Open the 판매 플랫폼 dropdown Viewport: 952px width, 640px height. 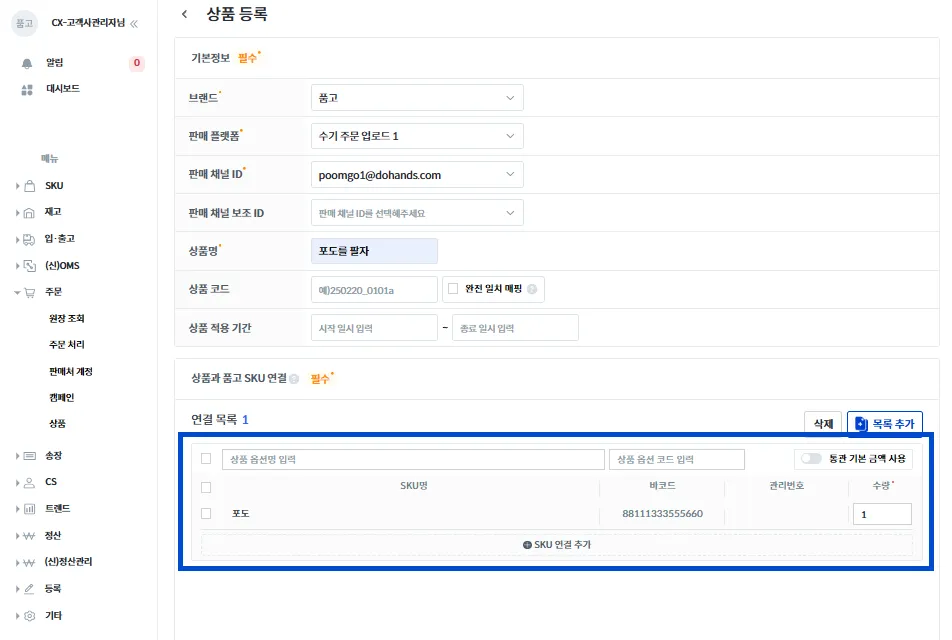417,136
